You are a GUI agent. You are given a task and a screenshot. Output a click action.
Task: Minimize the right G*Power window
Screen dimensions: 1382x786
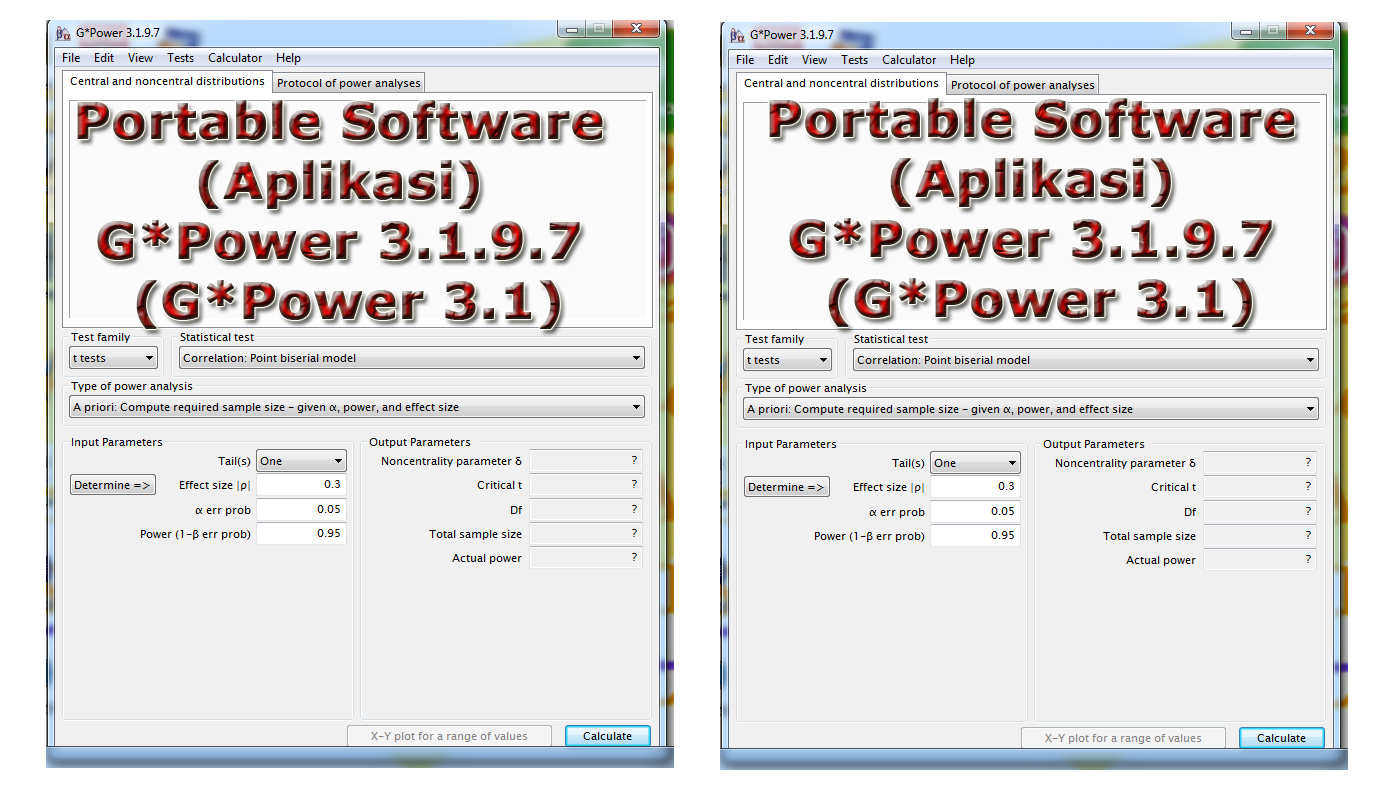[x=1246, y=32]
